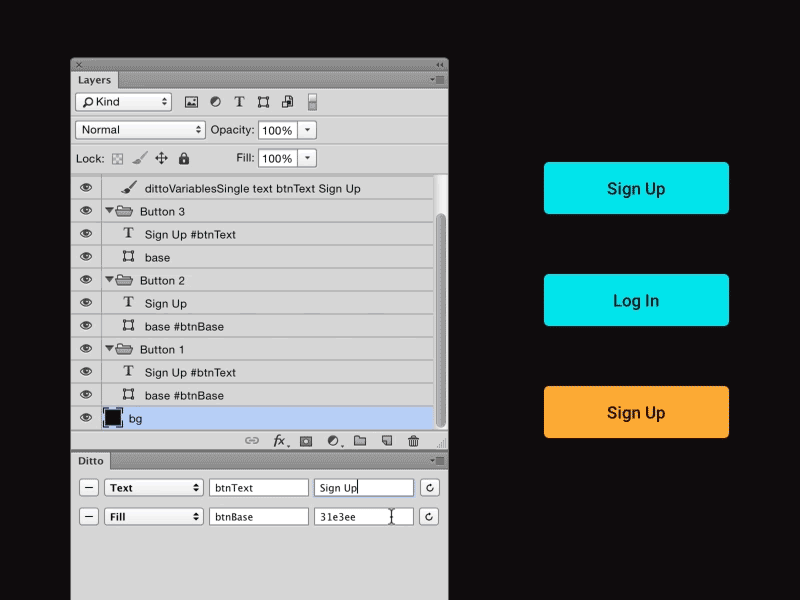The image size is (800, 600).
Task: Open the Fill variable type dropdown
Action: 154,517
